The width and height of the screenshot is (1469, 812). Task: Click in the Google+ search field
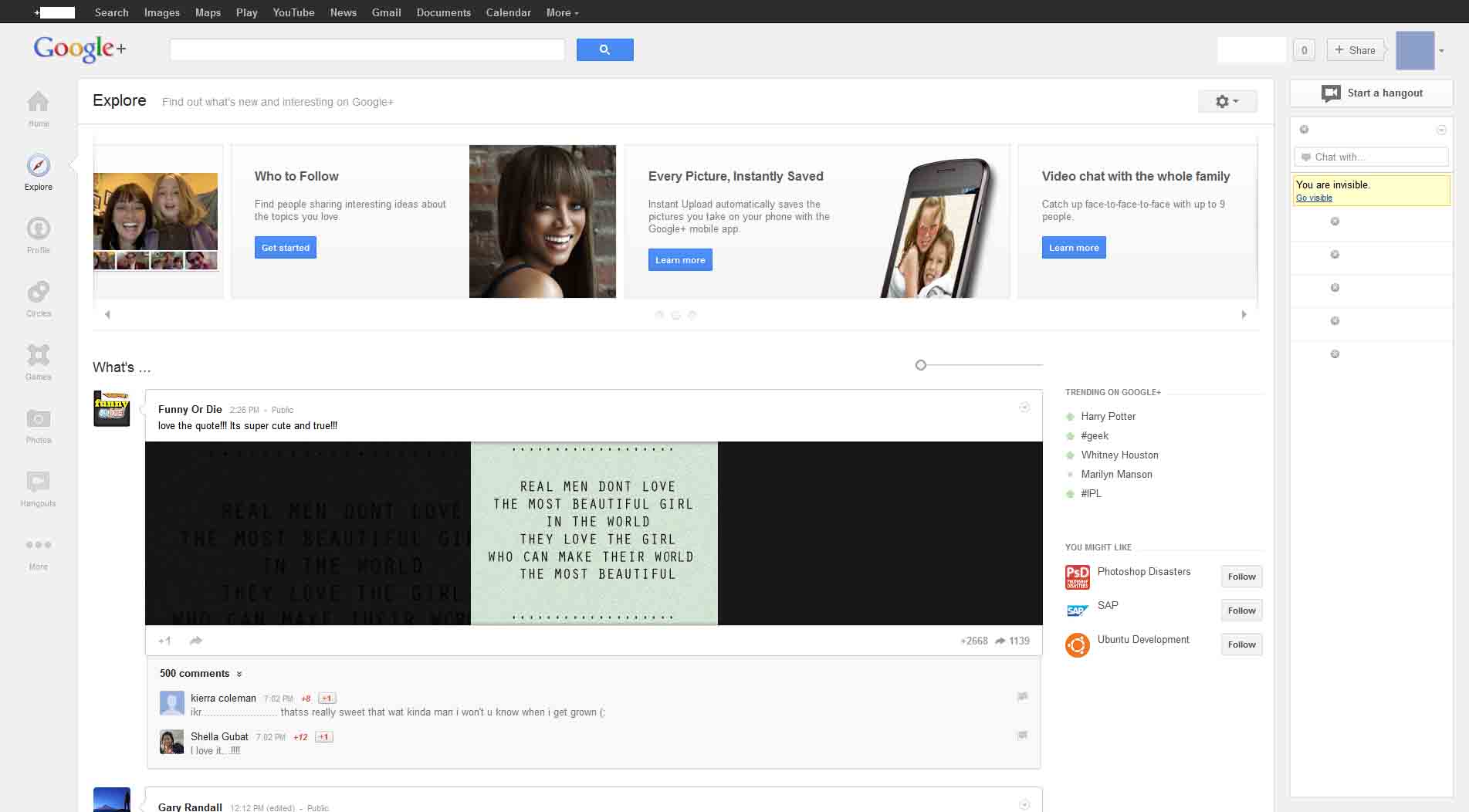coord(367,49)
